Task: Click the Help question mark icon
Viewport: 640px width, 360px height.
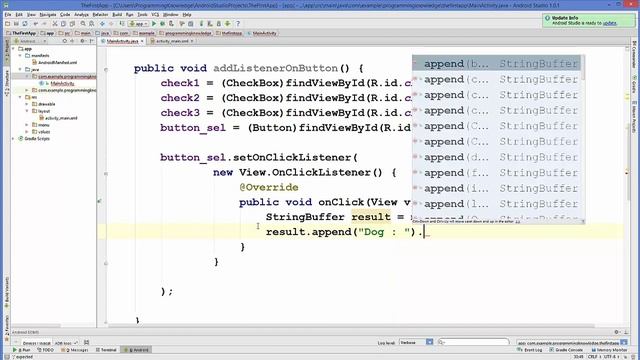Action: 238,24
